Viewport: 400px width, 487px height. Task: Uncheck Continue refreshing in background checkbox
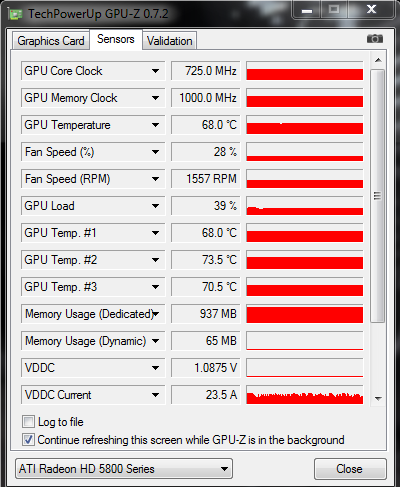point(28,440)
